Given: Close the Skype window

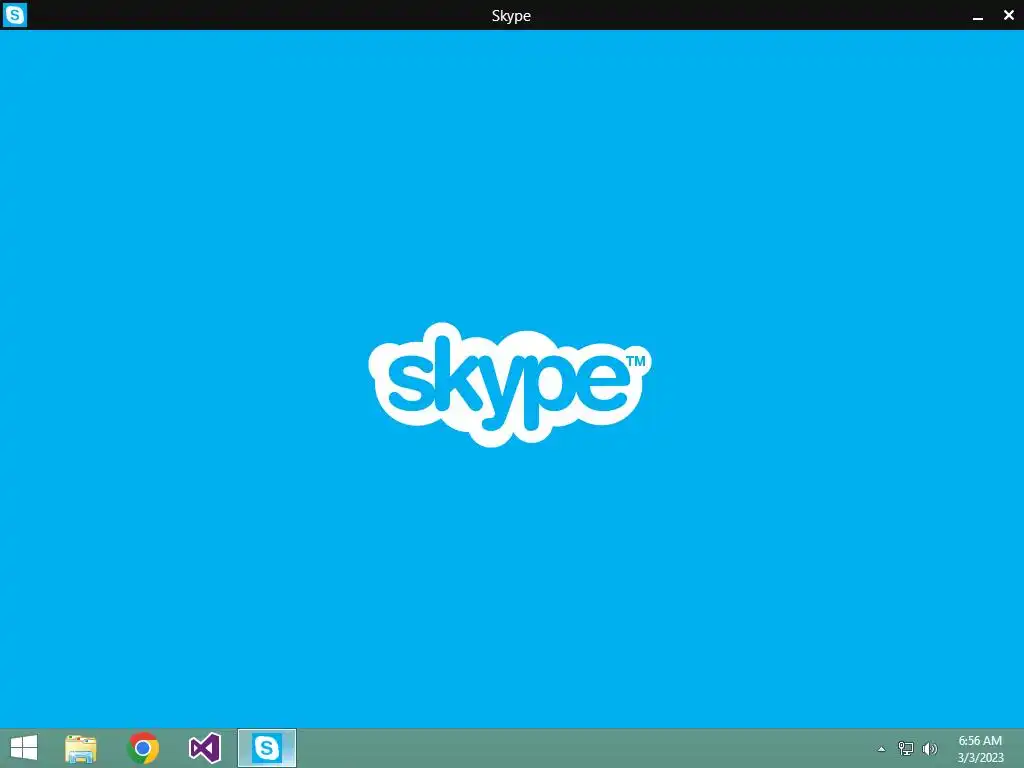Looking at the screenshot, I should [x=1008, y=15].
